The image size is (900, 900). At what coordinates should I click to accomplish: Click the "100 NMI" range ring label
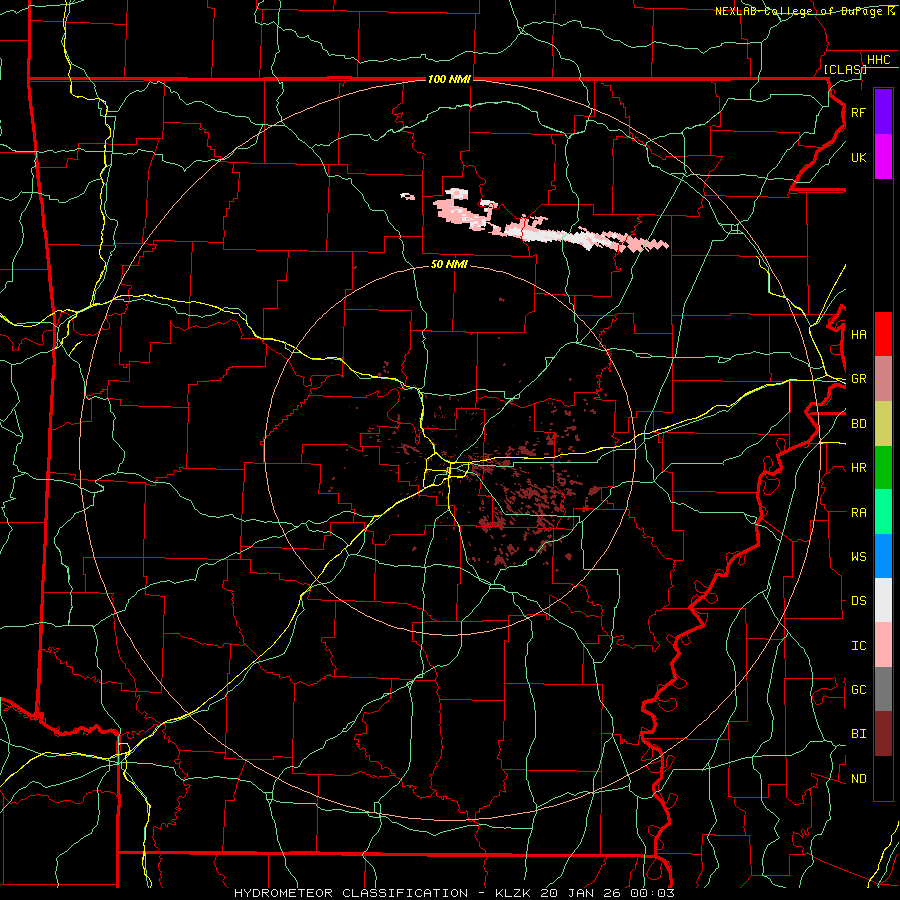(449, 79)
